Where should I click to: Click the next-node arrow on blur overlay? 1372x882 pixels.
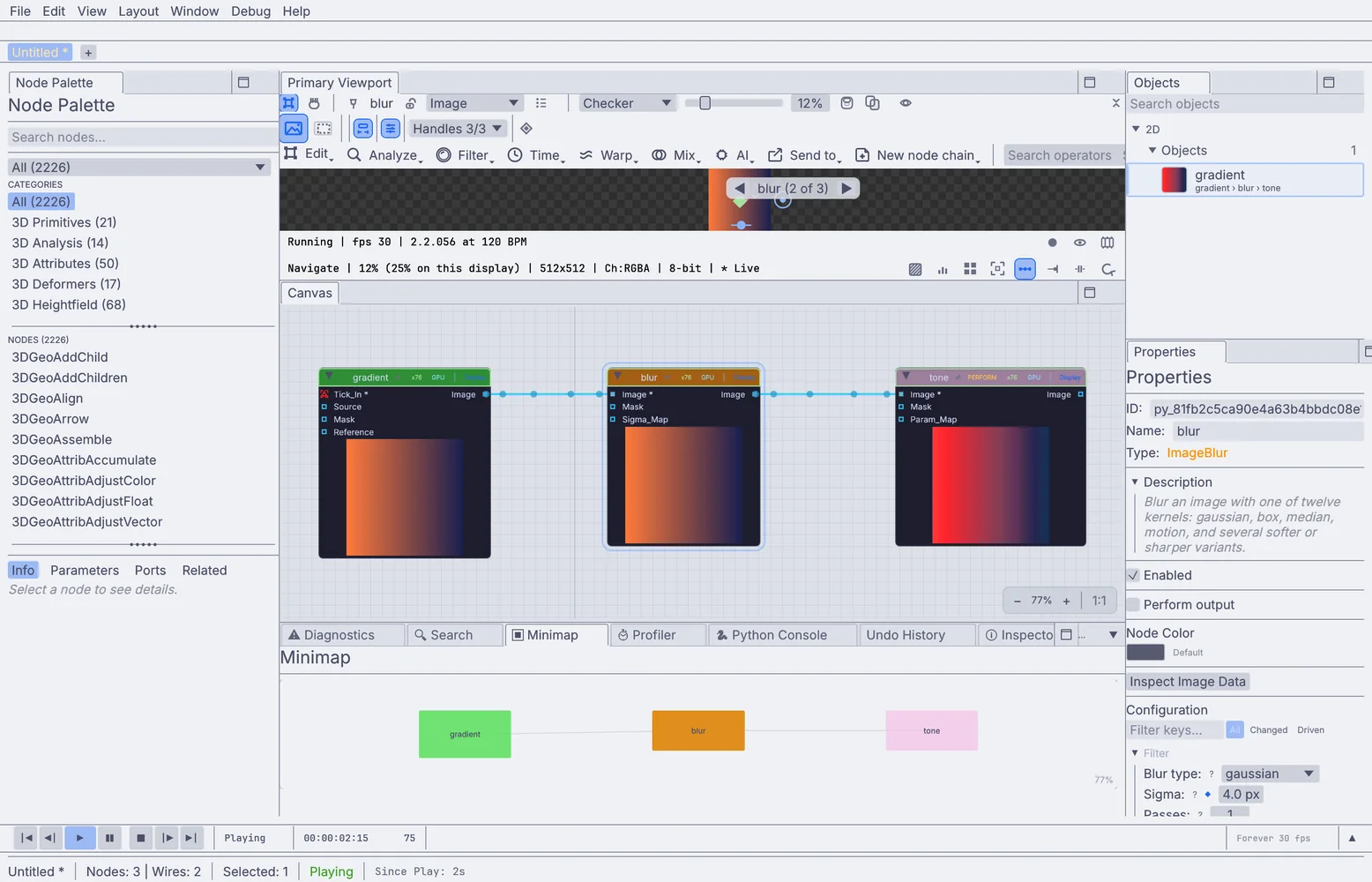coord(846,189)
